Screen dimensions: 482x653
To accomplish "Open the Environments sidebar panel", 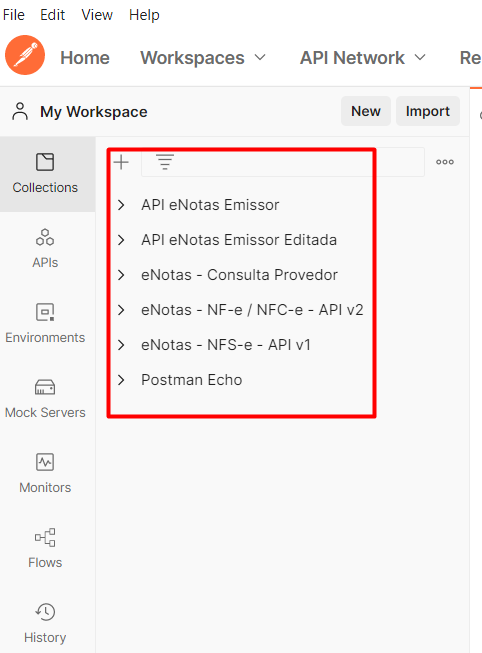I will 45,324.
